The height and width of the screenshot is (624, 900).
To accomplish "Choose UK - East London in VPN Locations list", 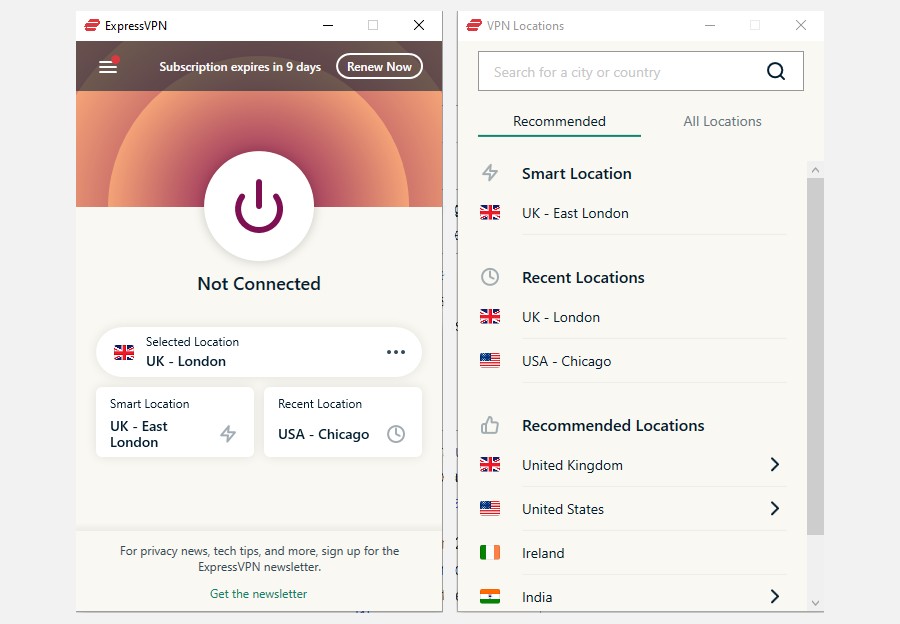I will coord(633,213).
